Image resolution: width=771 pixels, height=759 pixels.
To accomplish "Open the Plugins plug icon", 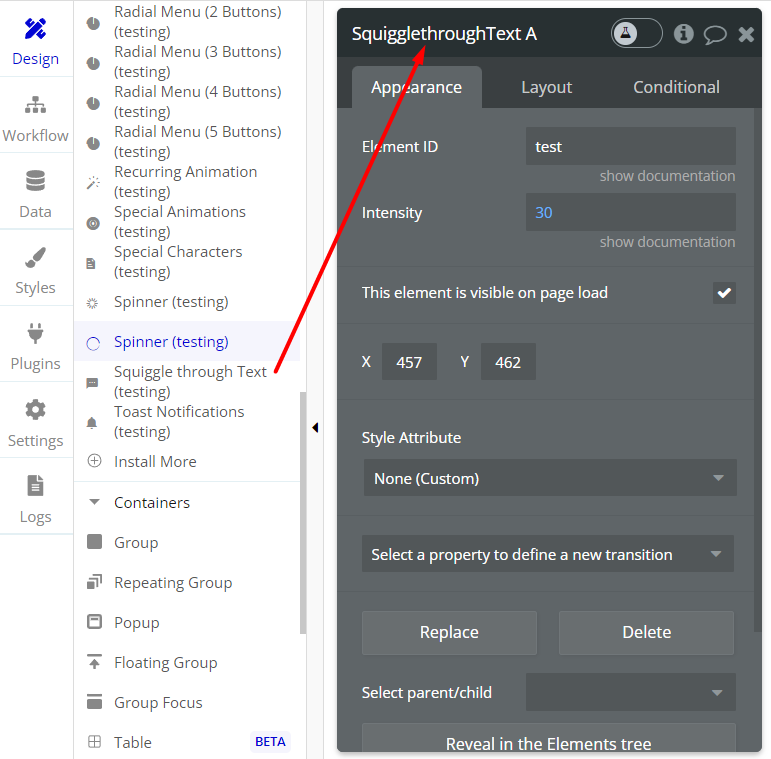I will tap(35, 333).
